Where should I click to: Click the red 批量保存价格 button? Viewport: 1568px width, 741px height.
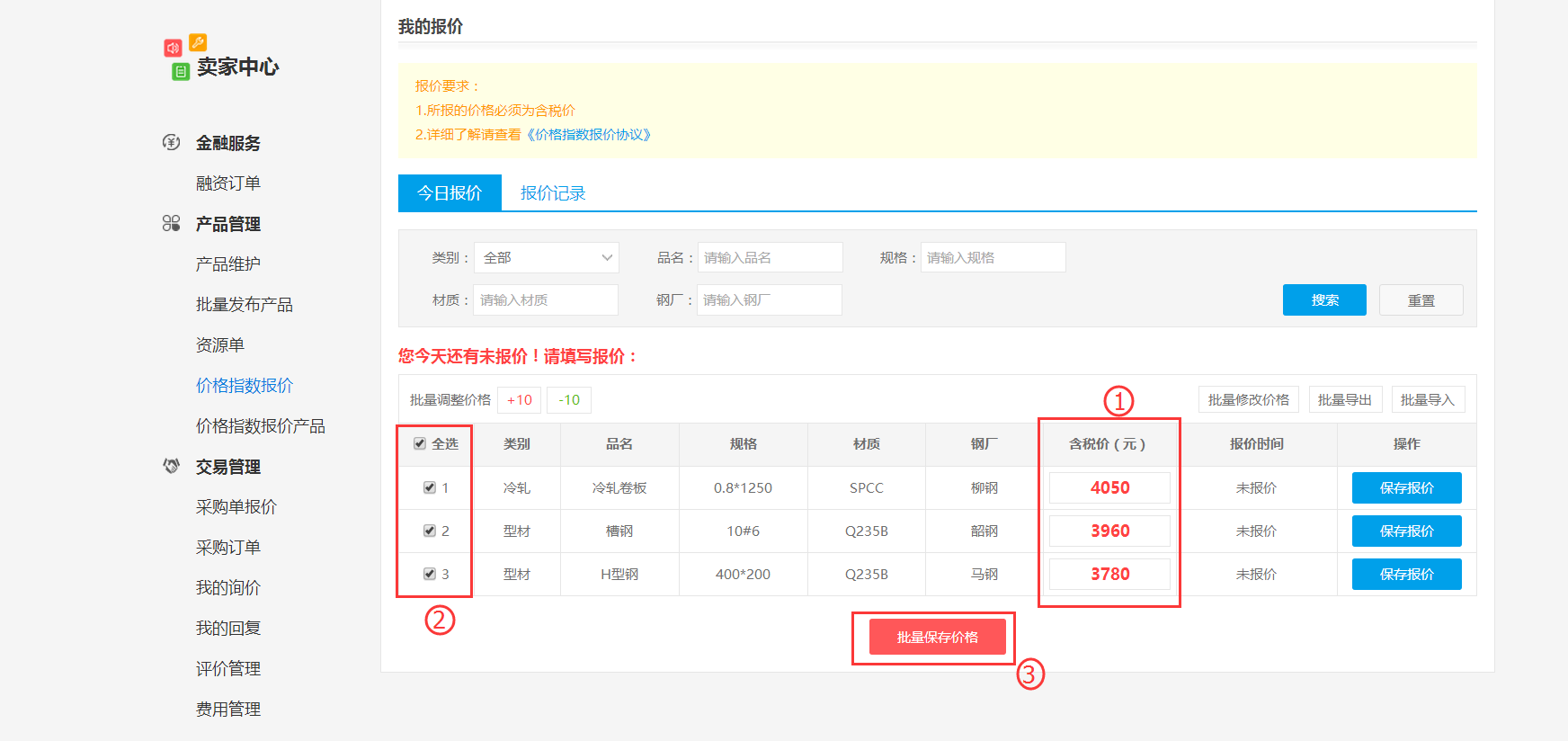(937, 637)
